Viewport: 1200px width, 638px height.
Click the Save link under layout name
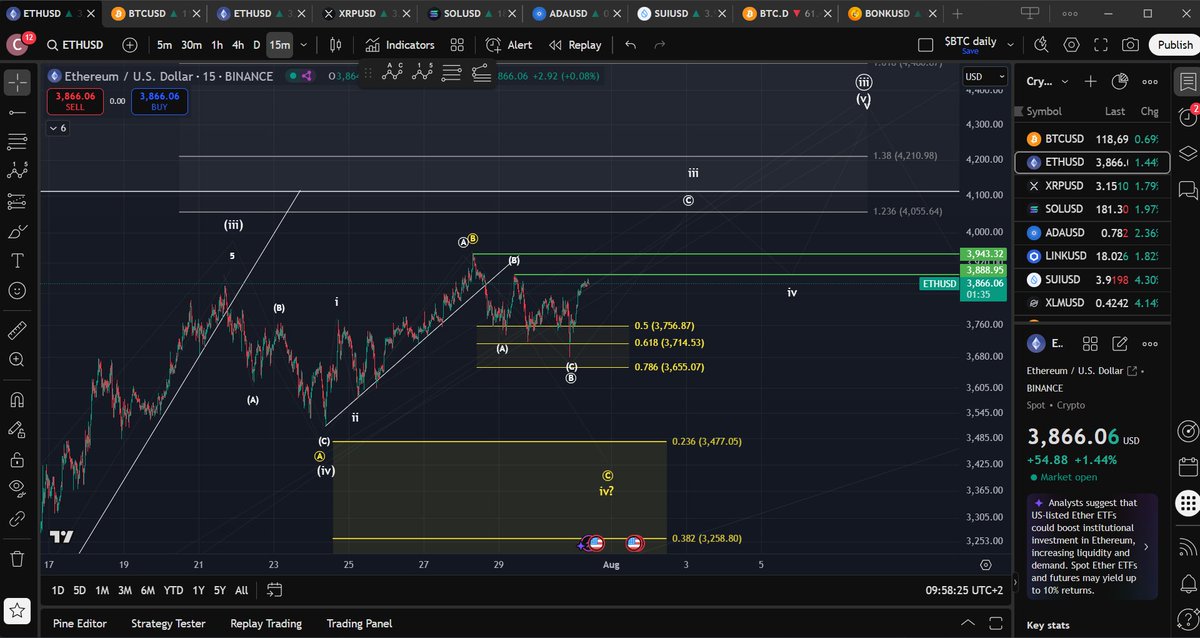pyautogui.click(x=969, y=52)
